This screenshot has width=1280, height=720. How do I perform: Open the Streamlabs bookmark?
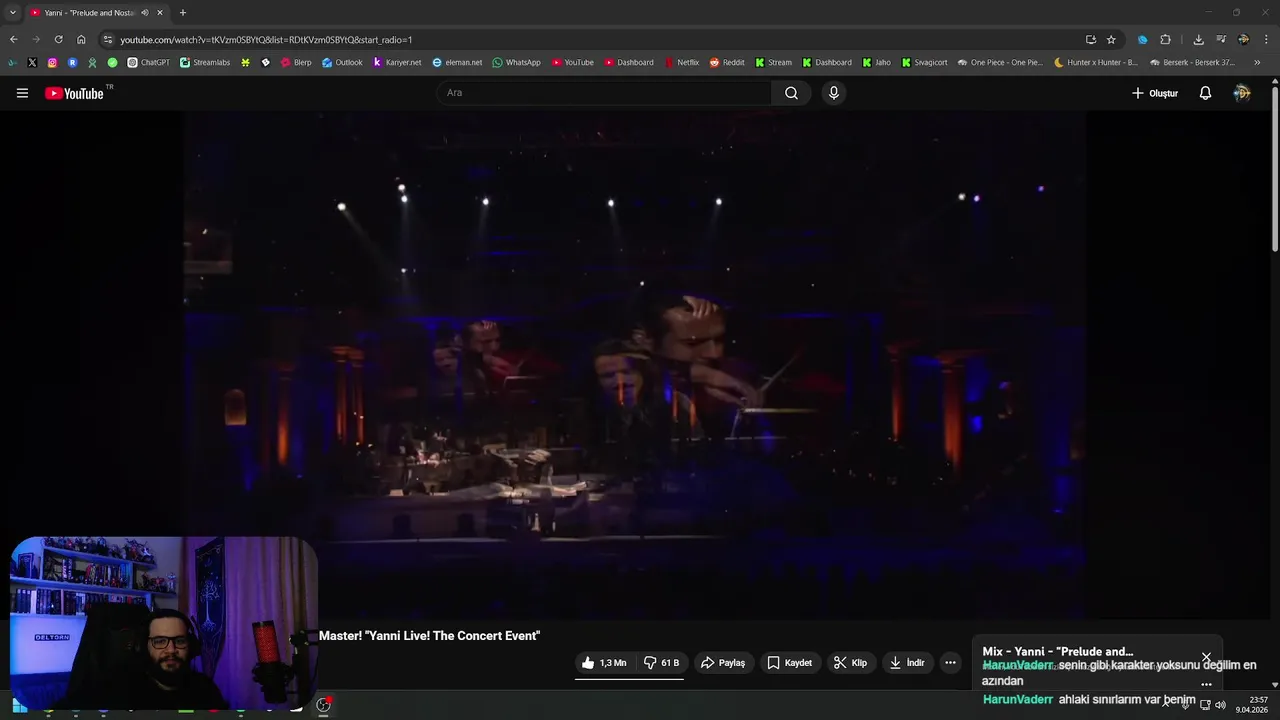click(x=205, y=62)
